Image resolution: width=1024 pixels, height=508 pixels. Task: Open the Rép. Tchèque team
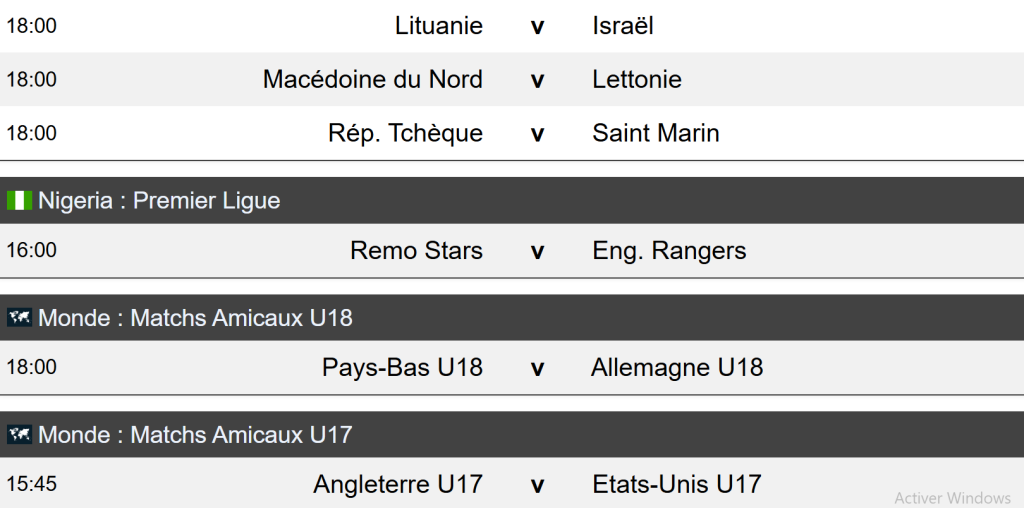(x=406, y=133)
